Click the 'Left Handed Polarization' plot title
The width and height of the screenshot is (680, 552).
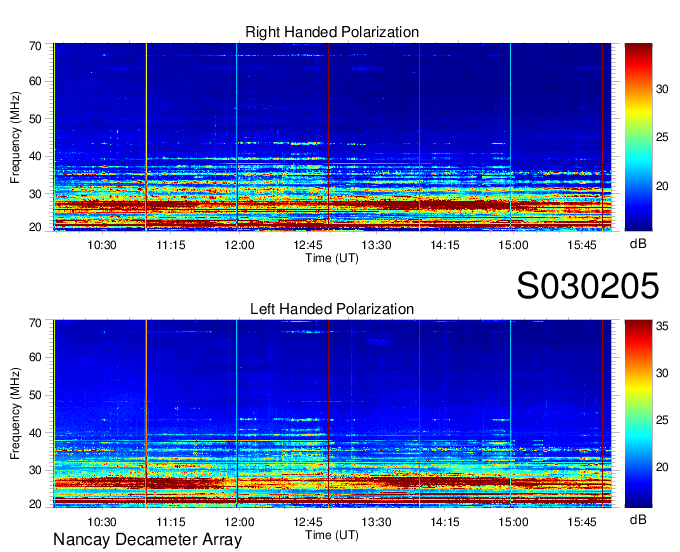tap(332, 309)
